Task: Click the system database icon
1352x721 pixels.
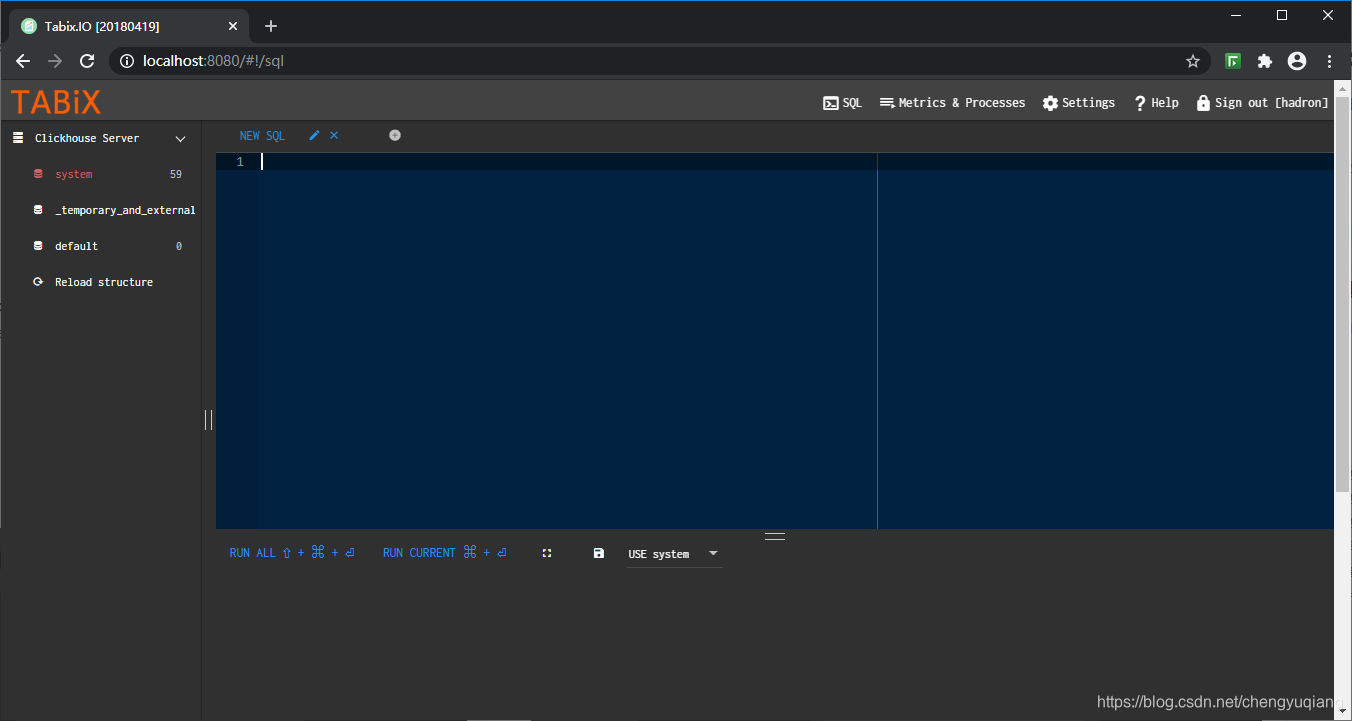Action: [38, 174]
